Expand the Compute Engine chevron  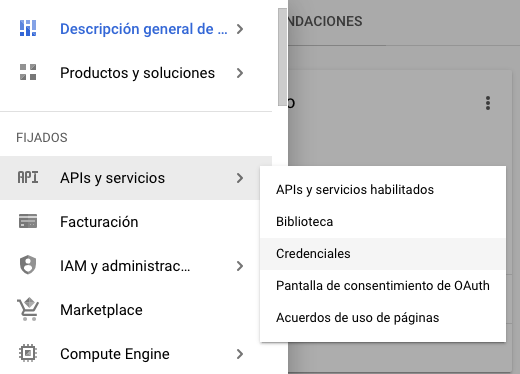240,354
